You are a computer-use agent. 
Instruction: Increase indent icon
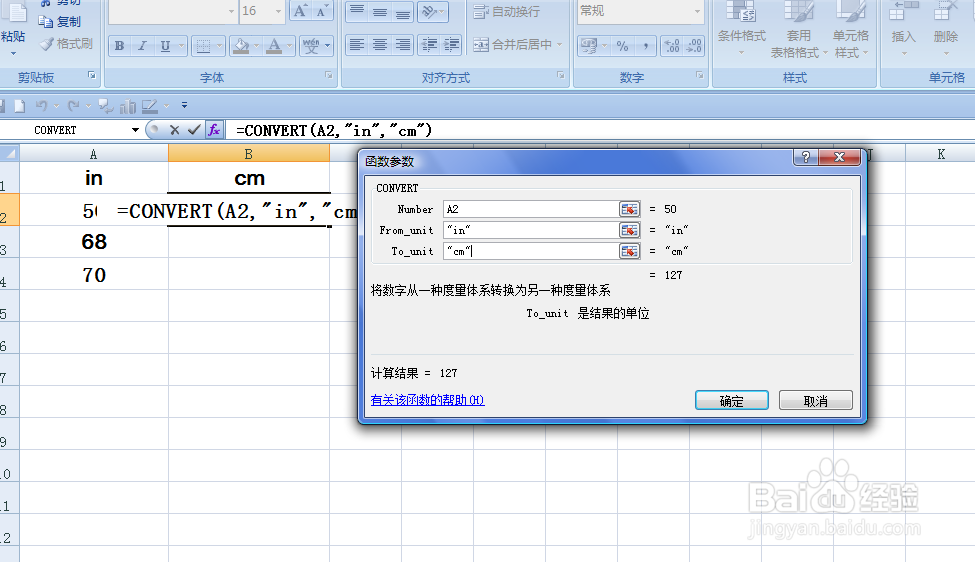point(451,45)
